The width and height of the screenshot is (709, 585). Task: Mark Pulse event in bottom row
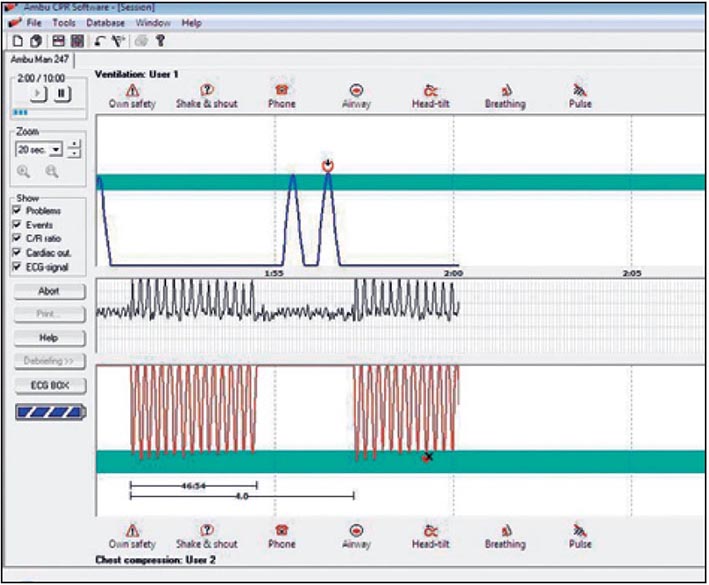(x=580, y=537)
